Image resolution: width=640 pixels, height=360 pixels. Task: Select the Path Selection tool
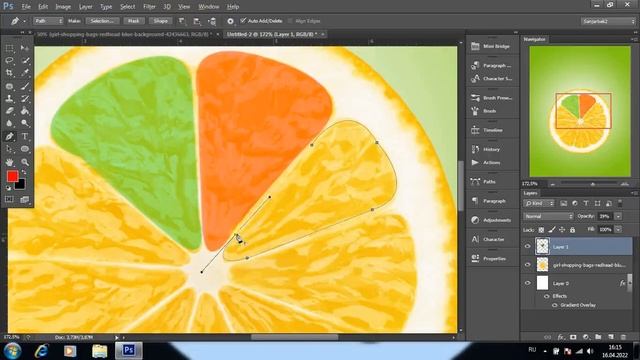[x=9, y=149]
